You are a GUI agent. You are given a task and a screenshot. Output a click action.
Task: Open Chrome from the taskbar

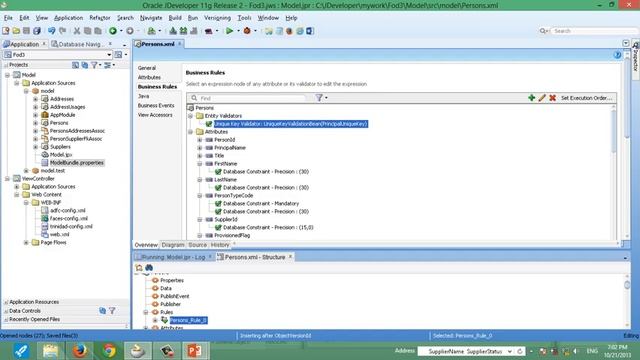pyautogui.click(x=109, y=351)
